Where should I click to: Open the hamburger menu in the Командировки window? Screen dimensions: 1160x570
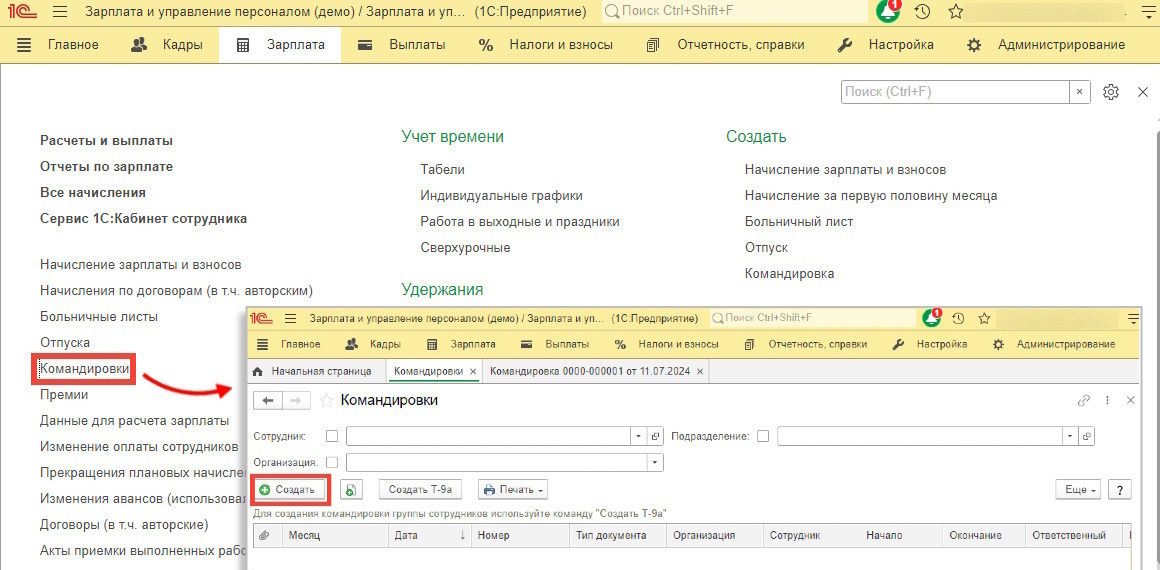point(291,318)
